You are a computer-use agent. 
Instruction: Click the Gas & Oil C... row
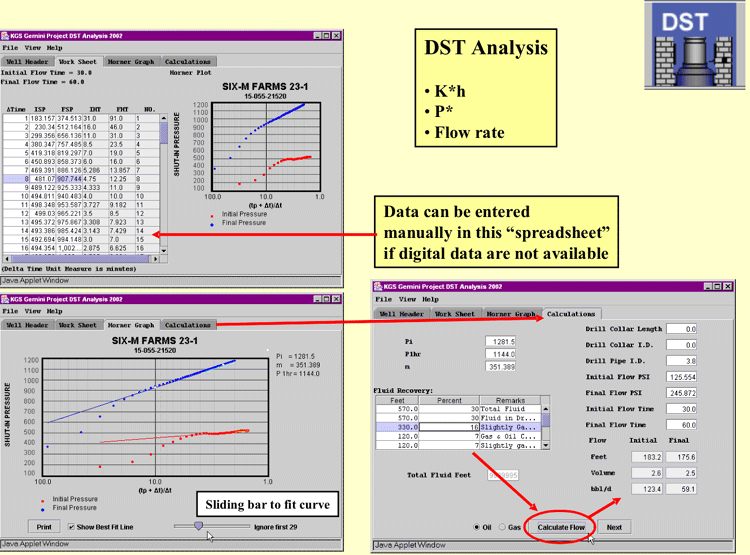[458, 436]
